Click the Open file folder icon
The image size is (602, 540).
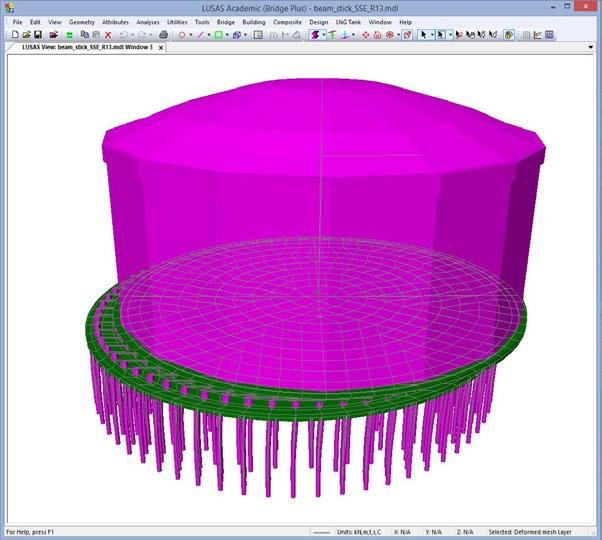[x=26, y=35]
